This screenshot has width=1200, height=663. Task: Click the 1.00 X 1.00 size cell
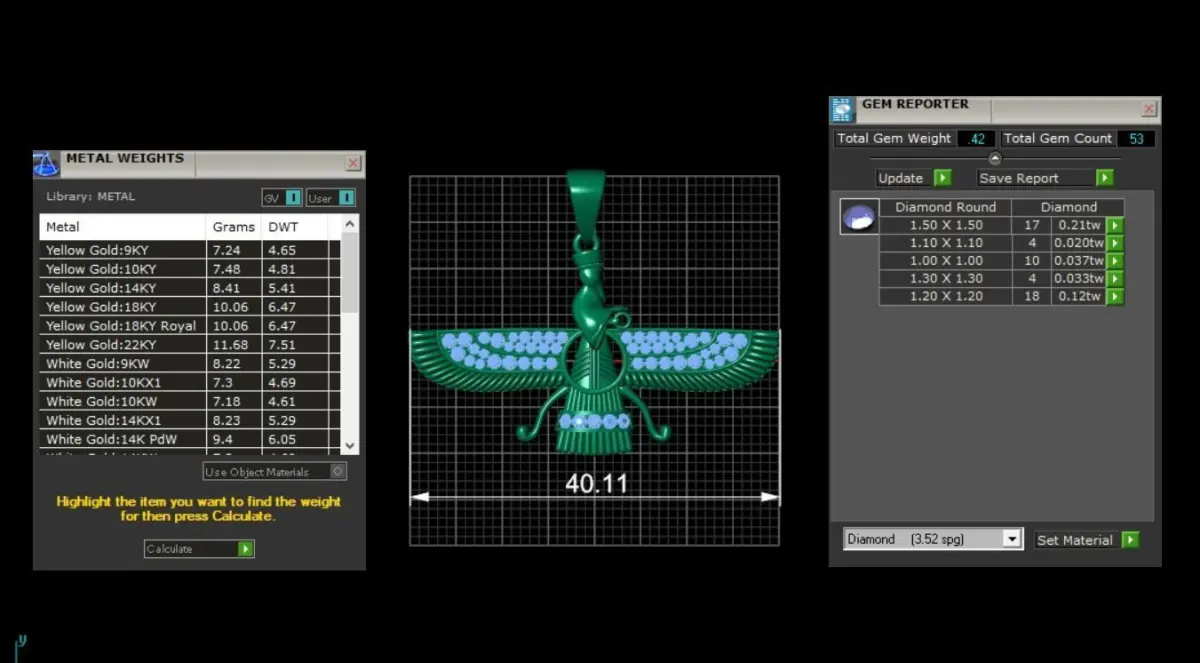pos(945,261)
